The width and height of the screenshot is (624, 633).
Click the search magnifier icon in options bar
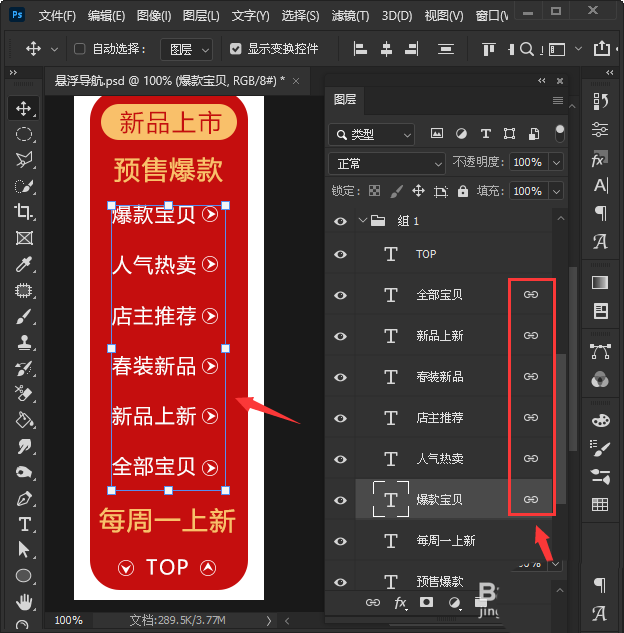pos(526,49)
